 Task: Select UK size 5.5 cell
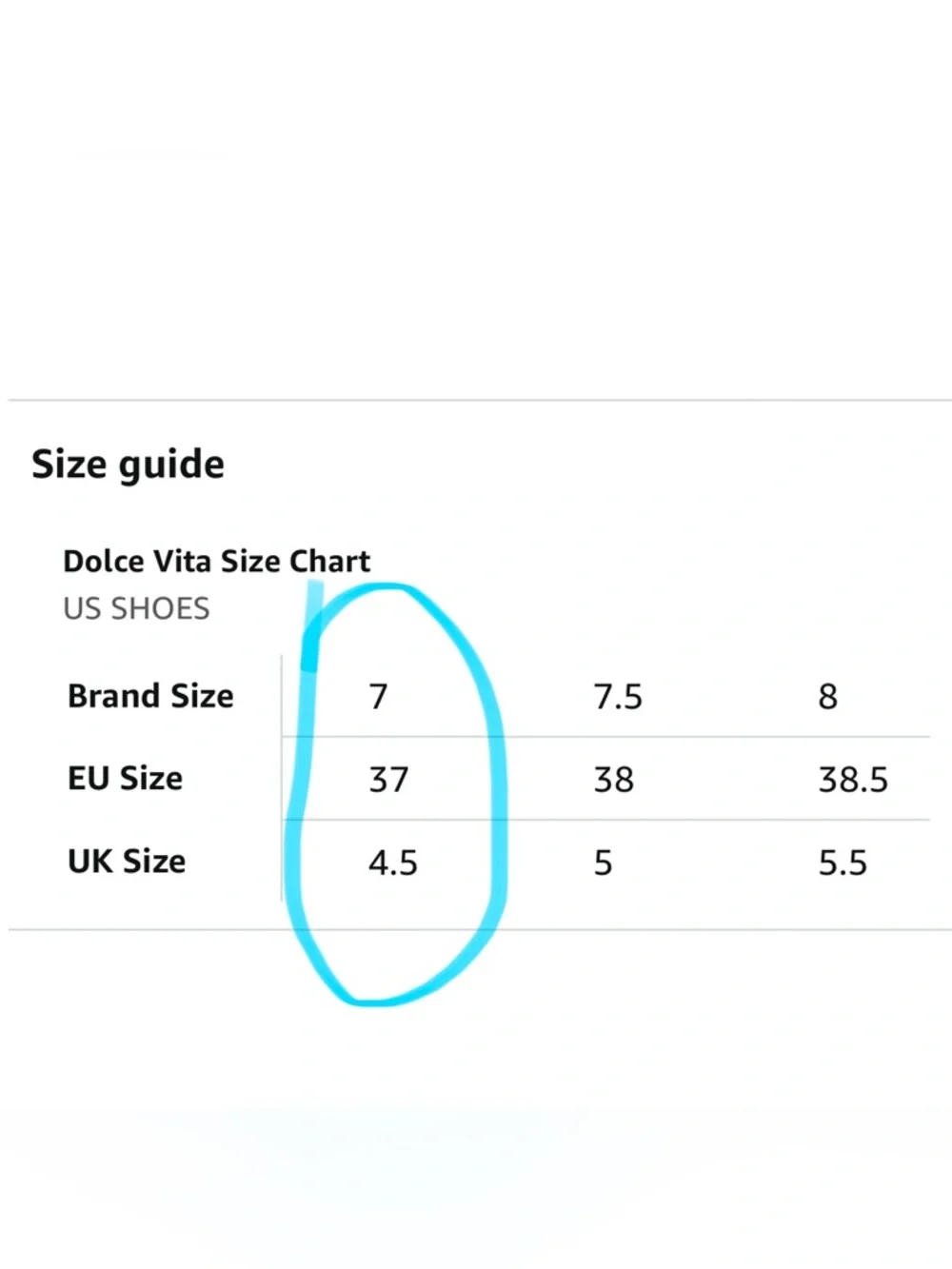pyautogui.click(x=843, y=863)
